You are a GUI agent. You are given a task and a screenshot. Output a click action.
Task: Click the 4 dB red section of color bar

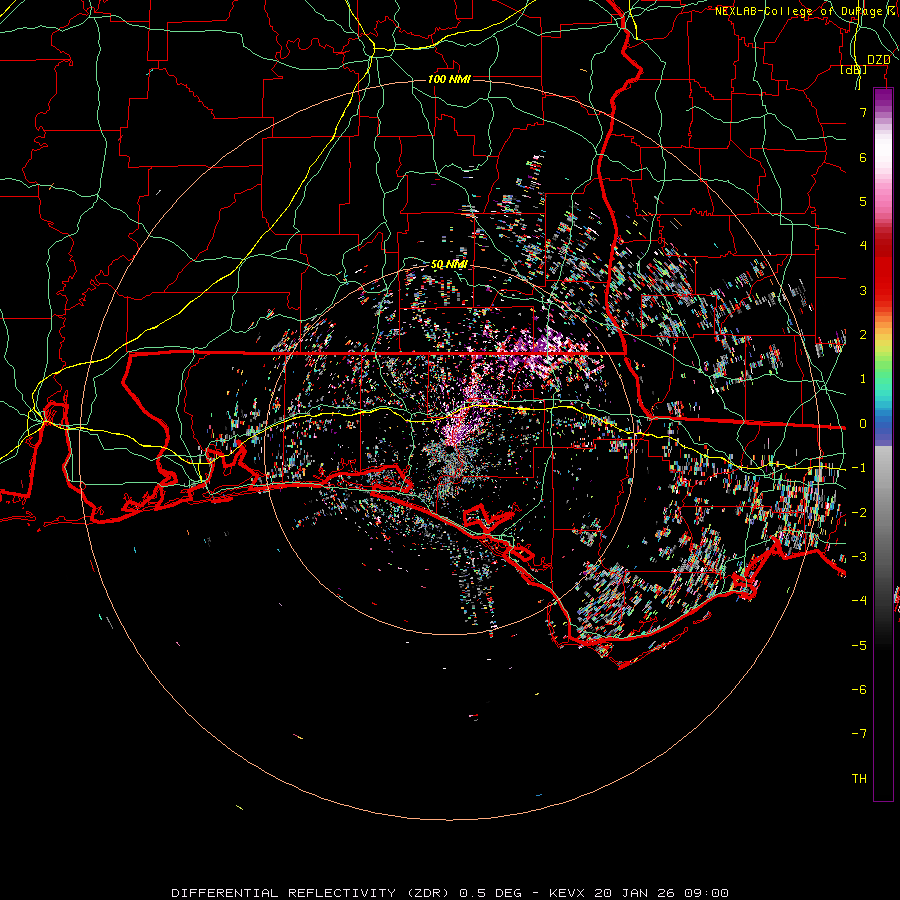click(x=883, y=246)
